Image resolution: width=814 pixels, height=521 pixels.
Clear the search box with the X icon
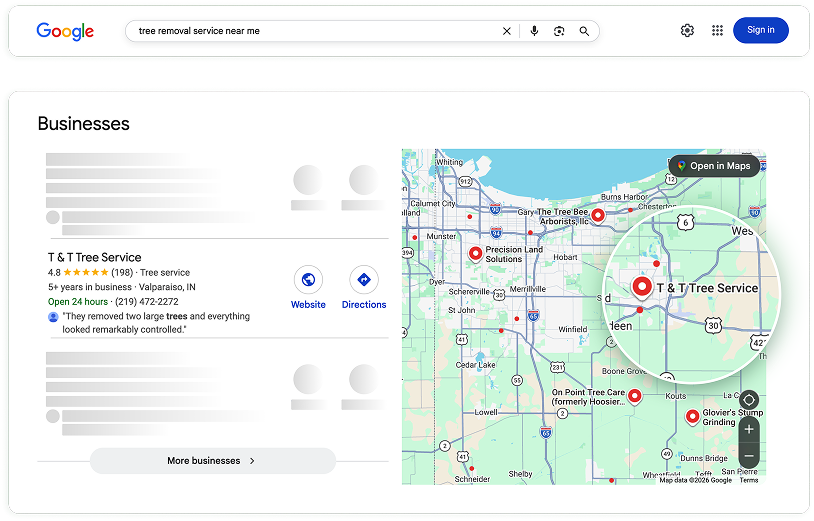tap(507, 31)
